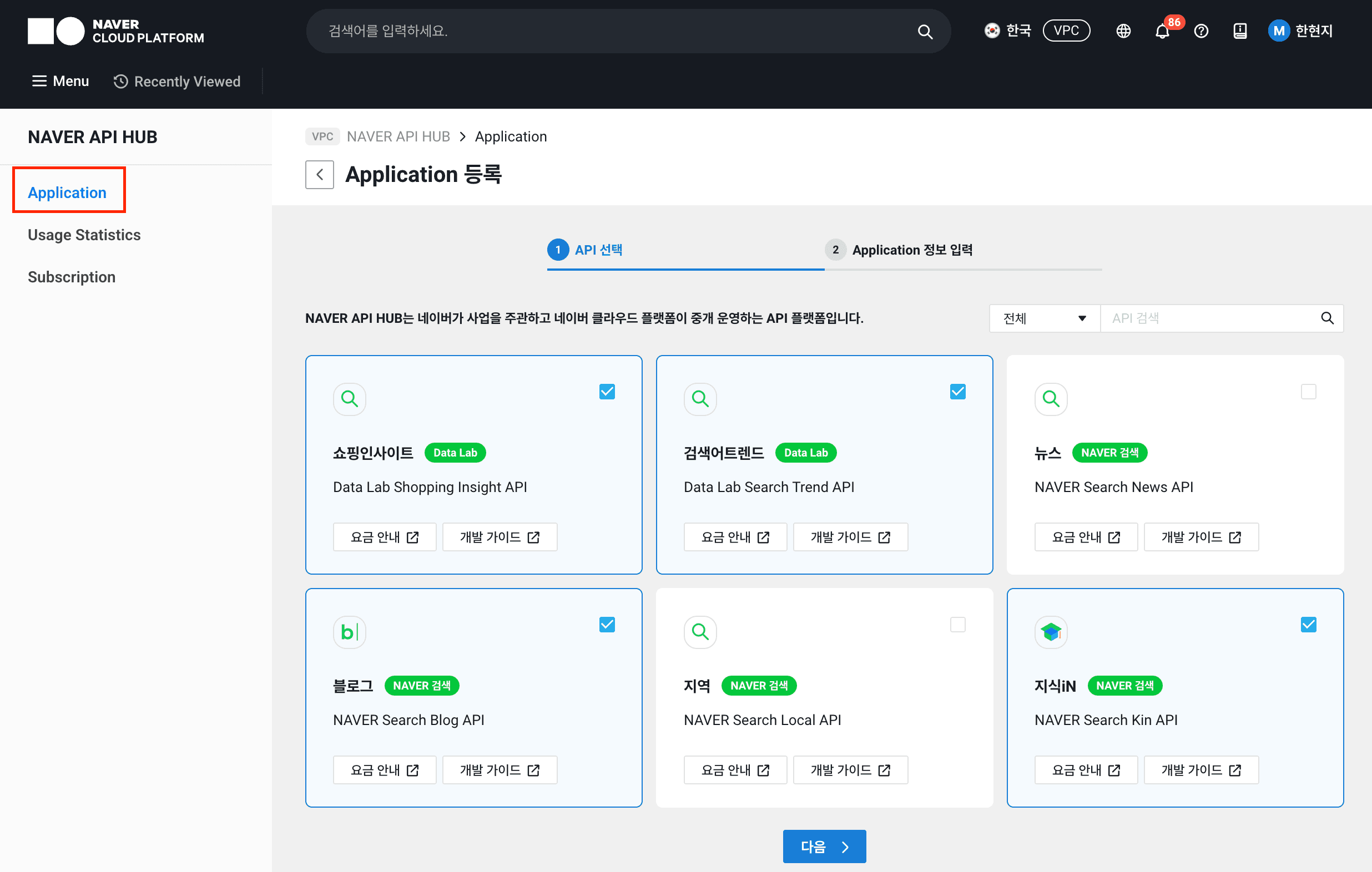Click the M profile avatar
This screenshot has width=1372, height=872.
pos(1279,31)
